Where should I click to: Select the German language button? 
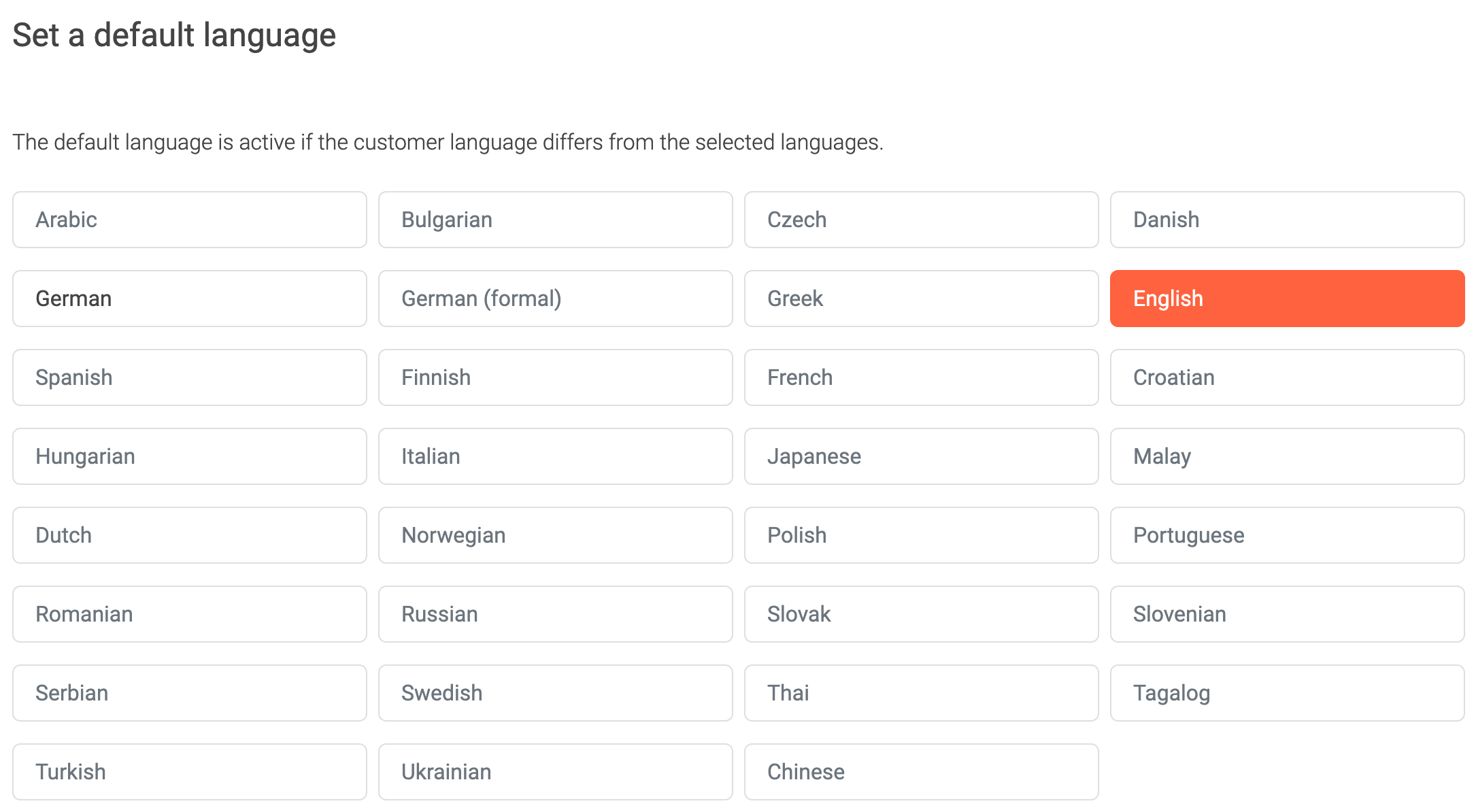tap(189, 299)
